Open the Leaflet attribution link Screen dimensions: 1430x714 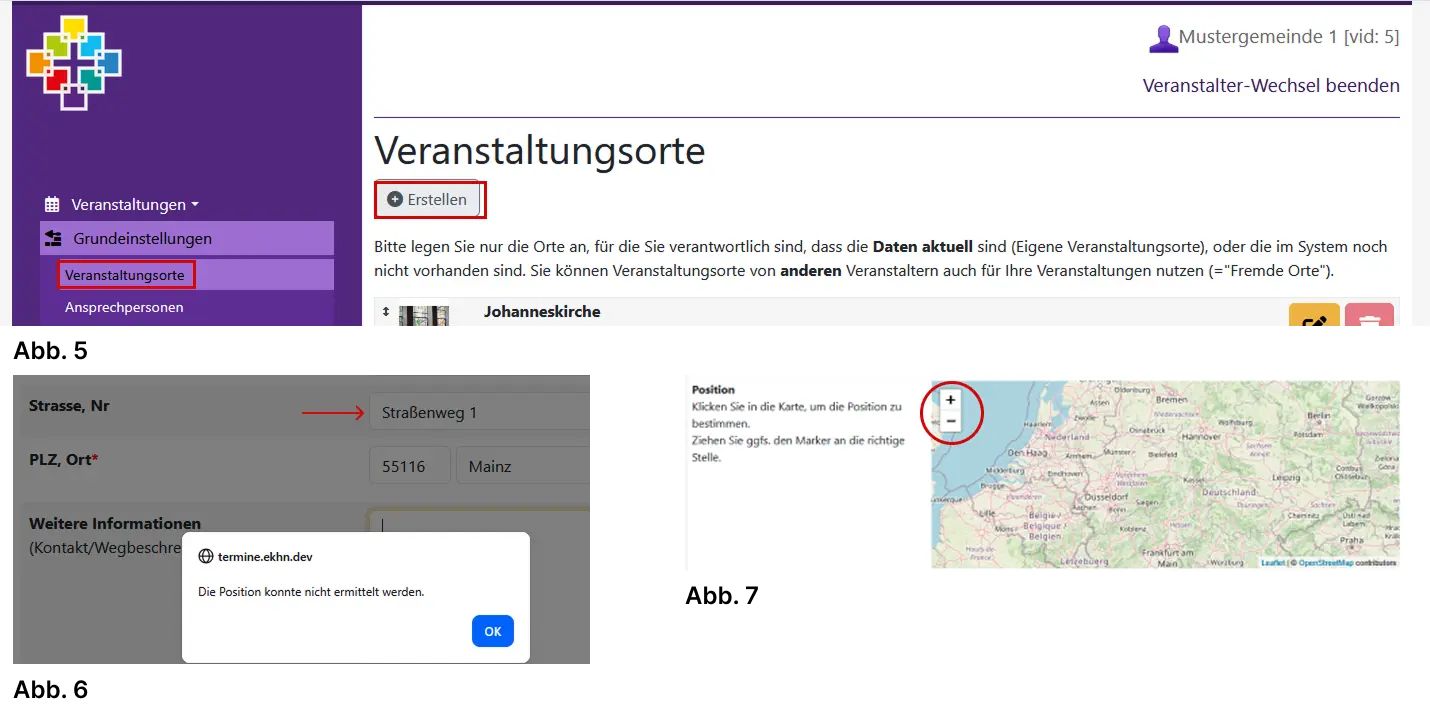point(1273,563)
